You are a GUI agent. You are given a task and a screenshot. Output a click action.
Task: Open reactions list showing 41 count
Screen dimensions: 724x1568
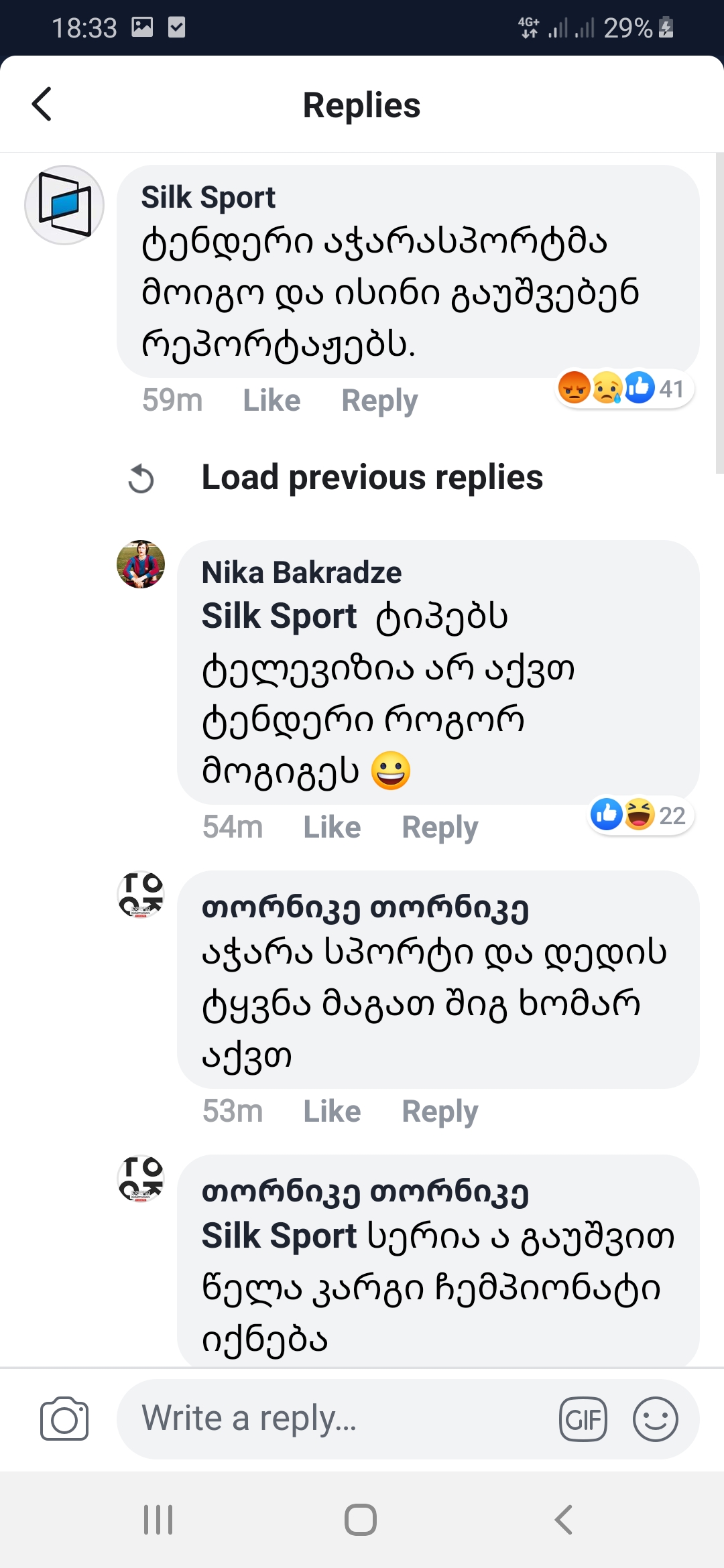[671, 388]
